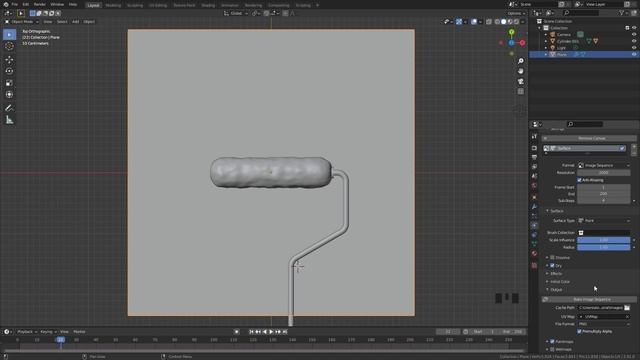The image size is (640, 360).
Task: Click the Remove Canvas button
Action: pyautogui.click(x=589, y=138)
